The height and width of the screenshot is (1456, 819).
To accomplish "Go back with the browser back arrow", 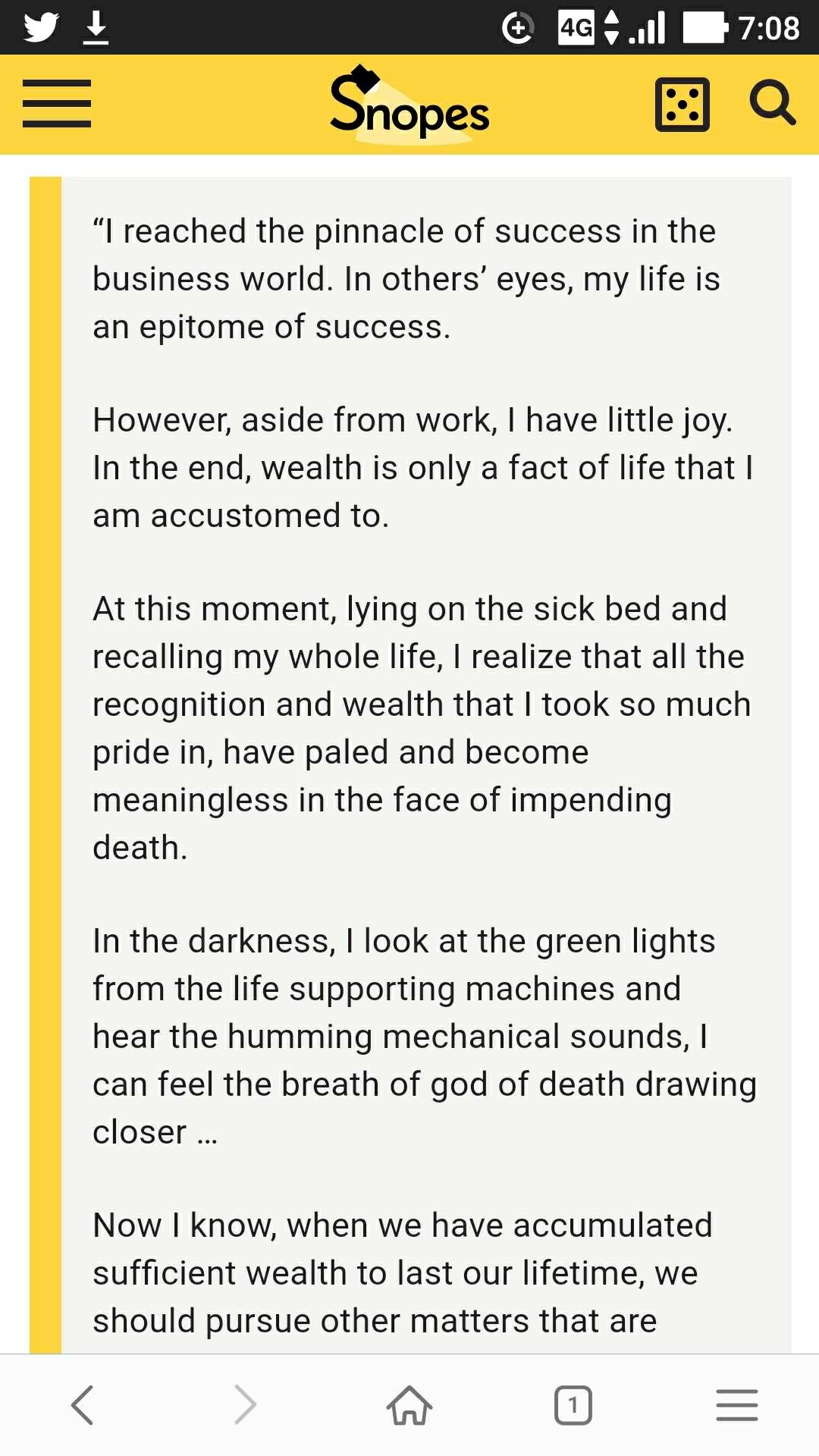I will click(82, 1404).
